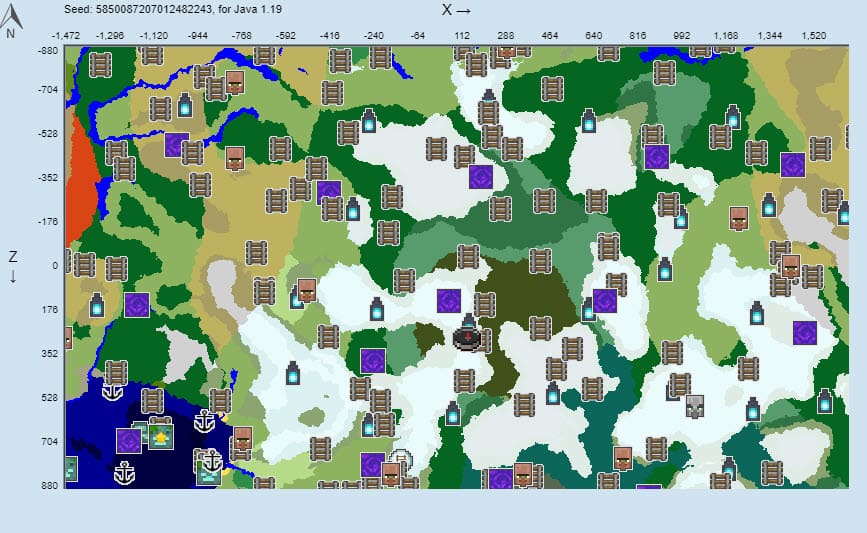
Task: Select ancient city lantern near X -560, Z 430
Action: pyautogui.click(x=293, y=373)
